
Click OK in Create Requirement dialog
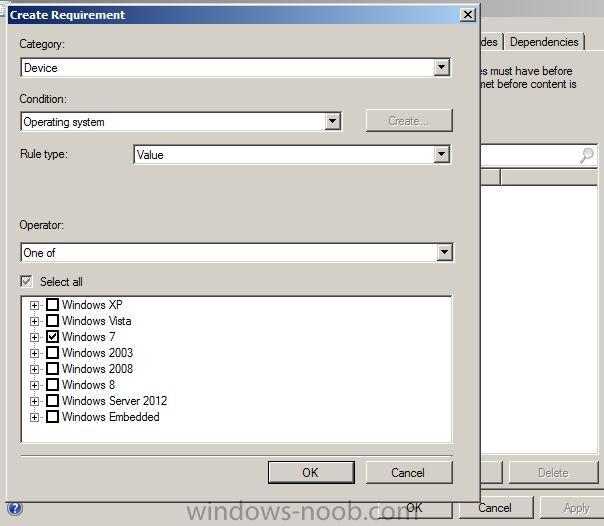coord(311,472)
